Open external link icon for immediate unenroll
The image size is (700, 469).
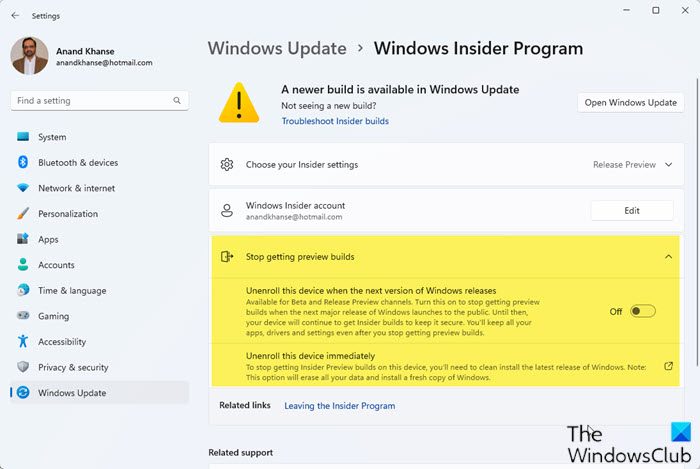668,366
